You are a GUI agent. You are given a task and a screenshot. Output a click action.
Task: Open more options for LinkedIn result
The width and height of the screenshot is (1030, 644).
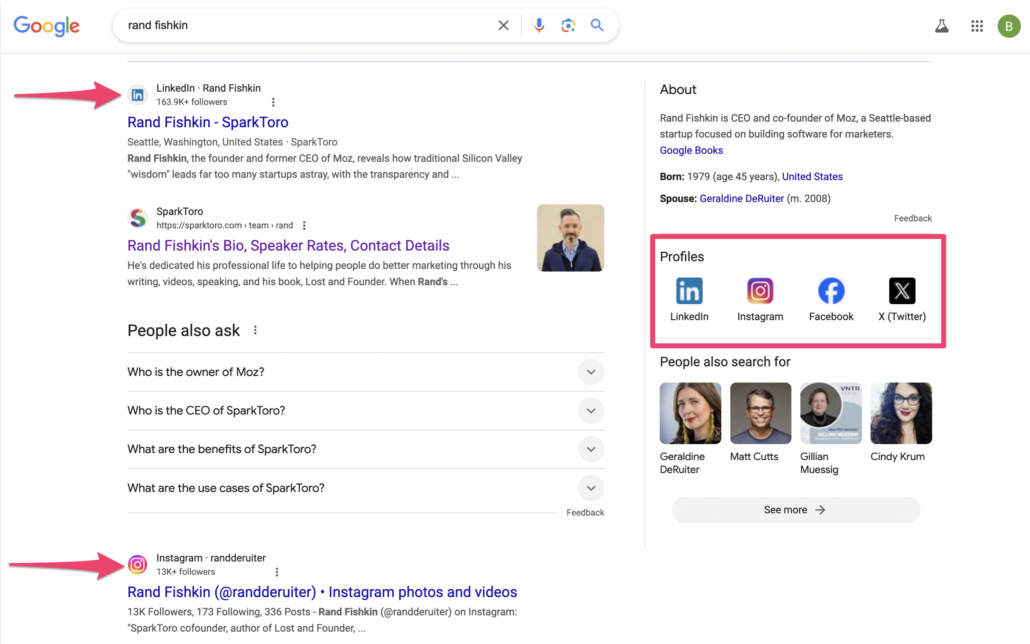coord(273,102)
